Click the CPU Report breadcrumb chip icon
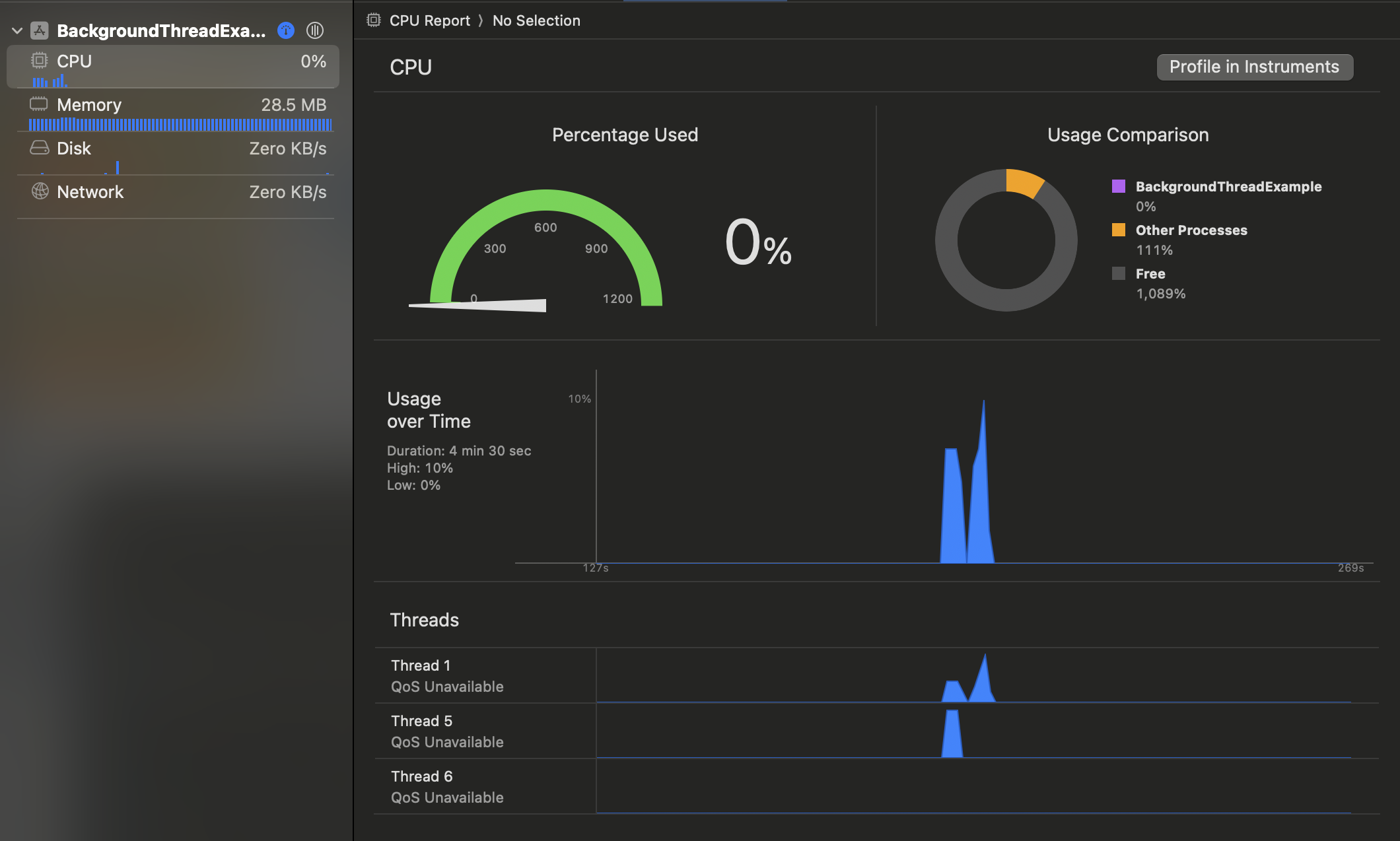 point(374,20)
